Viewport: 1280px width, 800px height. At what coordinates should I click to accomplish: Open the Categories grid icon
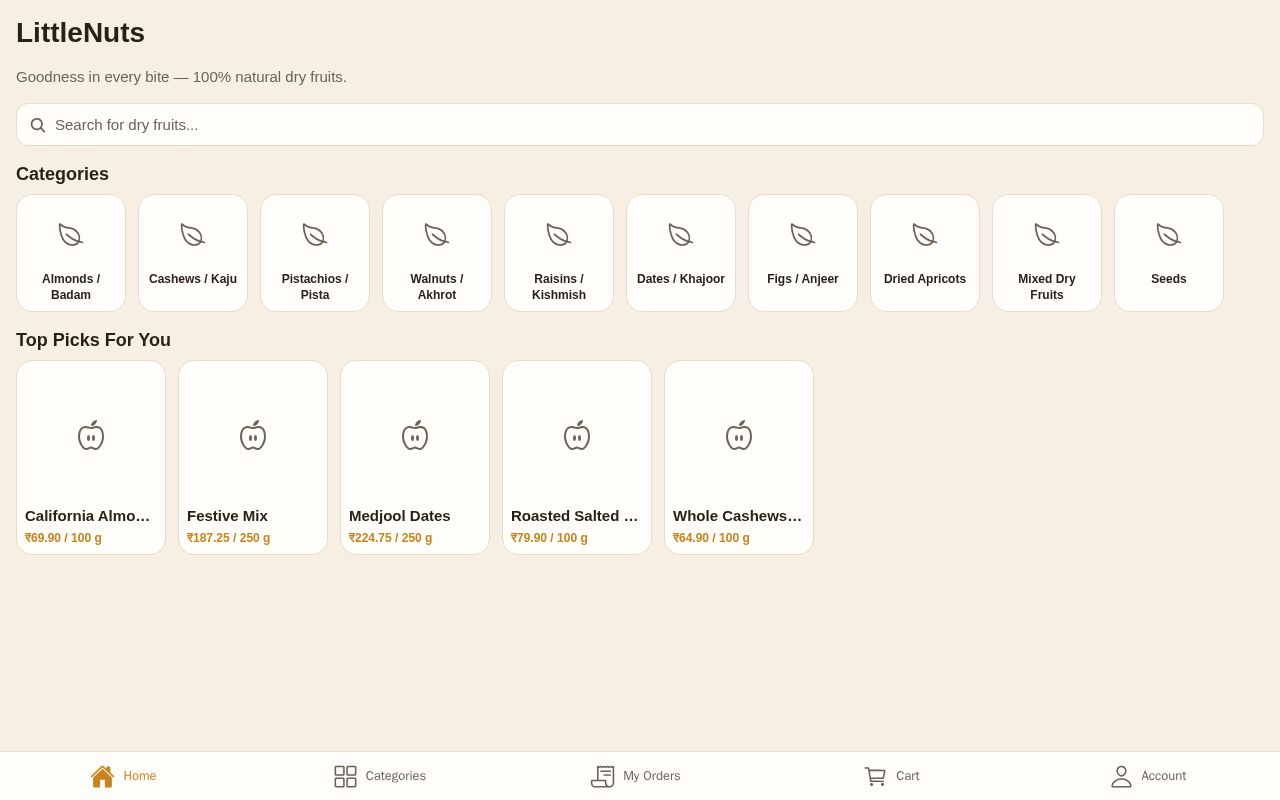point(345,776)
